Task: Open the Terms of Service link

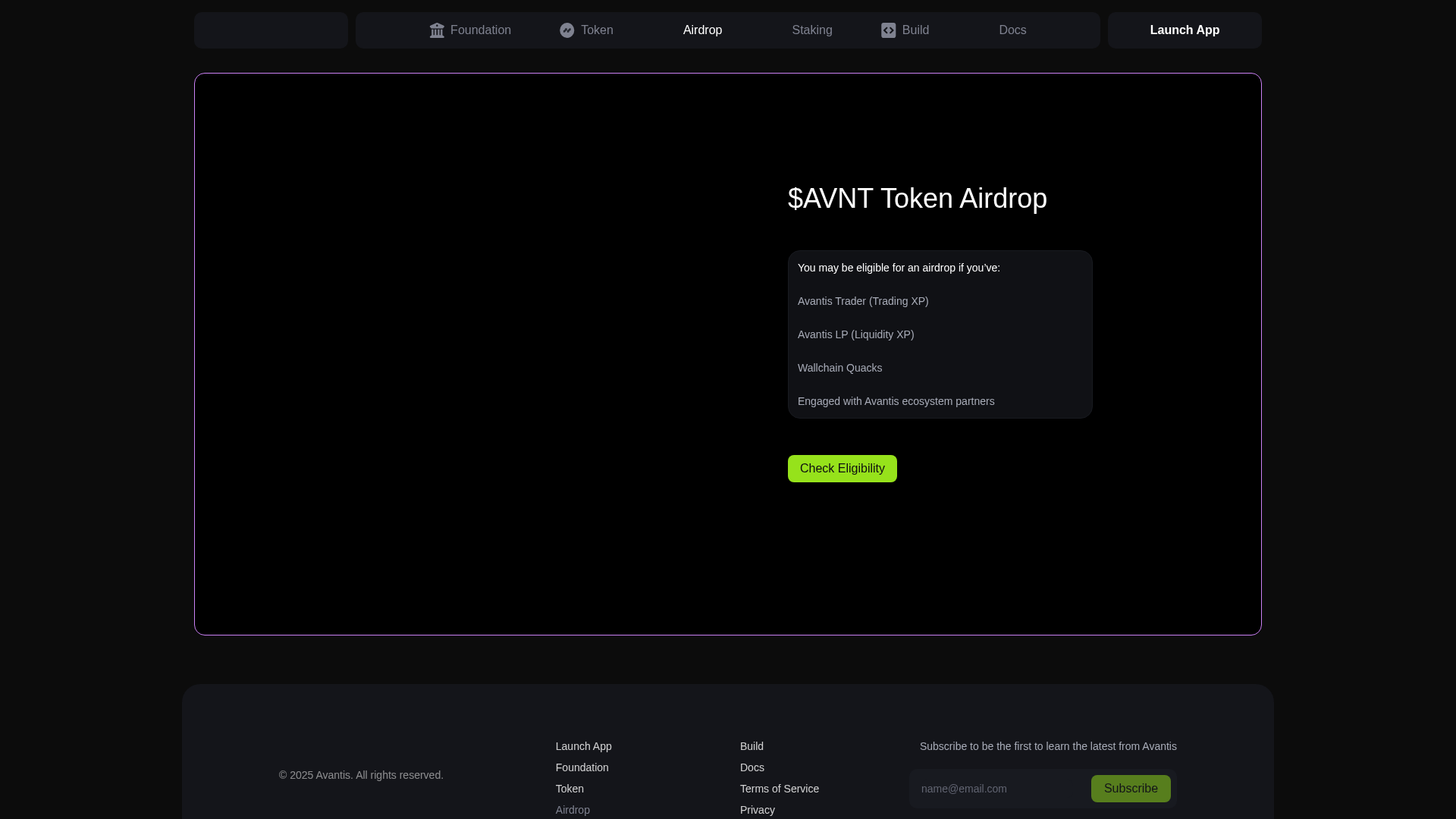Action: [780, 789]
